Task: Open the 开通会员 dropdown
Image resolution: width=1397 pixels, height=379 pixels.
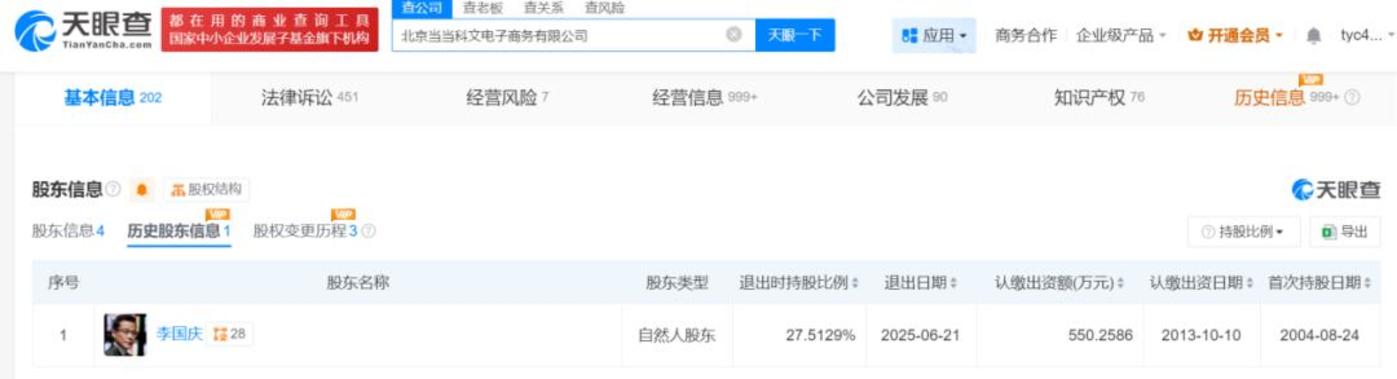Action: click(1235, 36)
